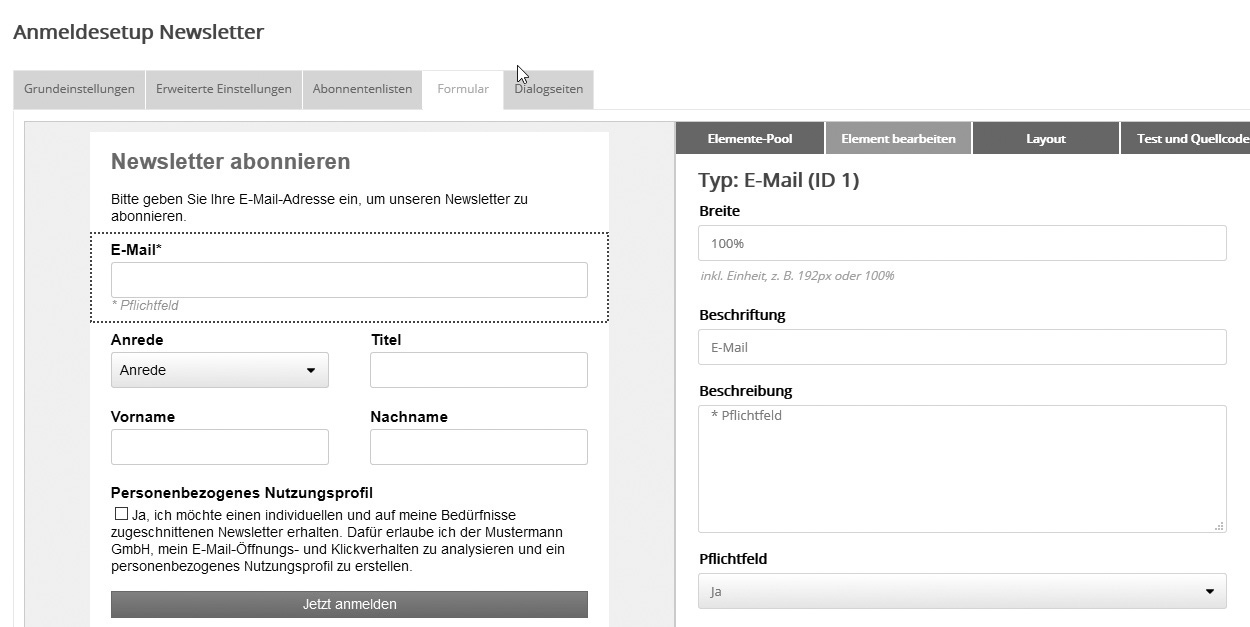1250x627 pixels.
Task: Open the Grundeinstellungen tab
Action: coord(79,89)
